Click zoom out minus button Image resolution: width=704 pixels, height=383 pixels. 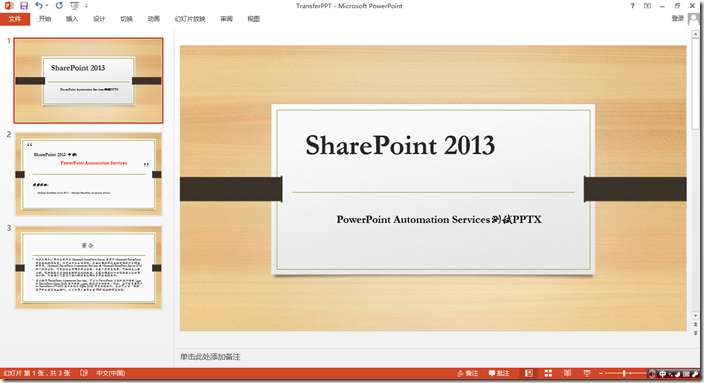(601, 373)
